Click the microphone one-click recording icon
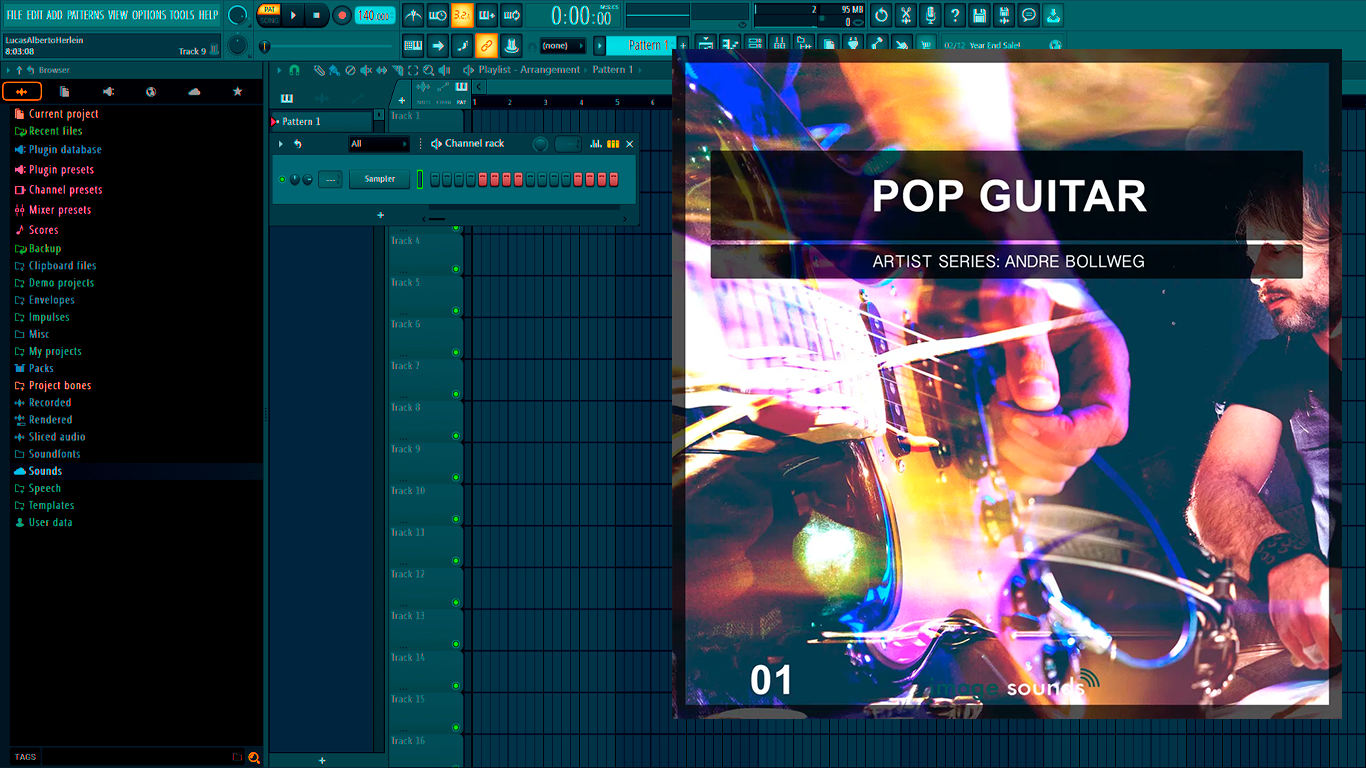The width and height of the screenshot is (1366, 768). (930, 15)
